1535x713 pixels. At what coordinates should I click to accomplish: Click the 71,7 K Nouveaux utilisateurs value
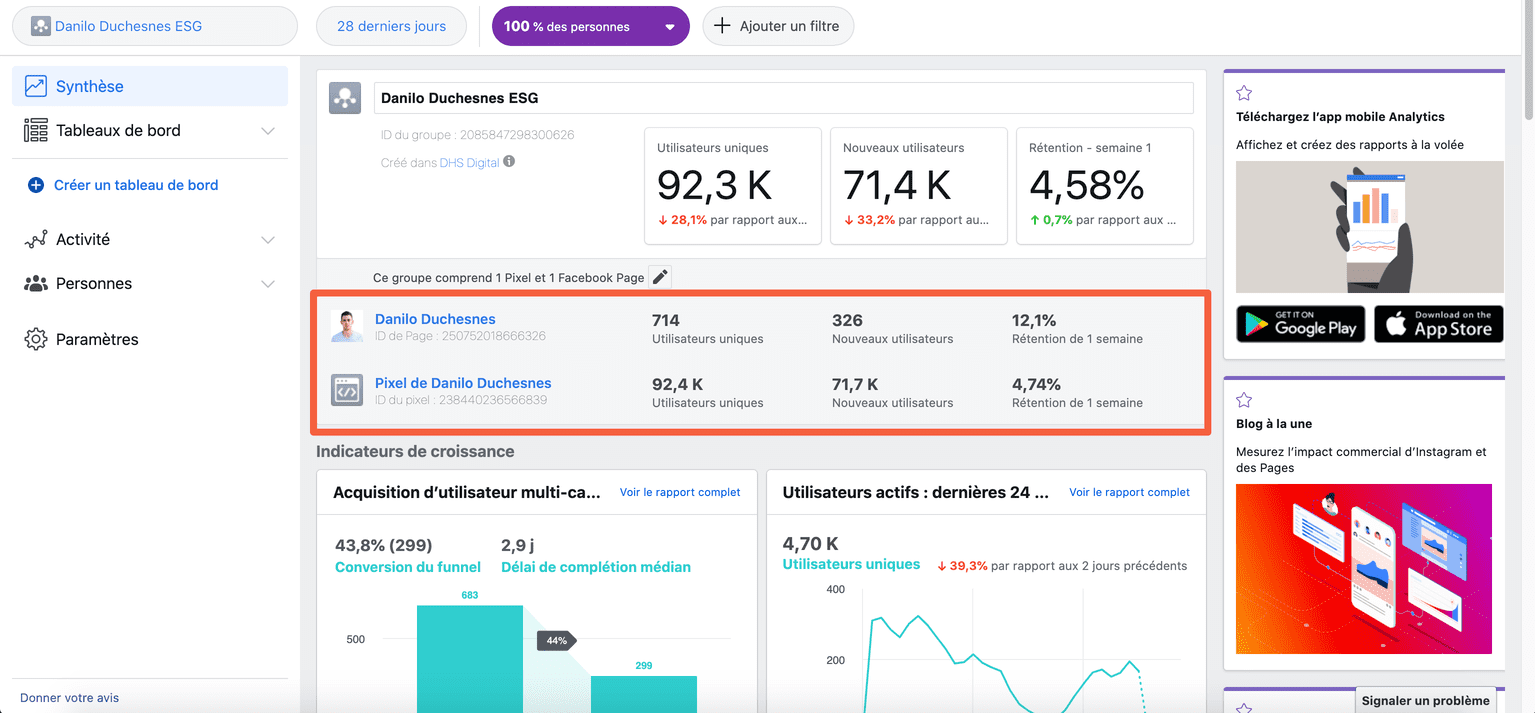click(855, 384)
